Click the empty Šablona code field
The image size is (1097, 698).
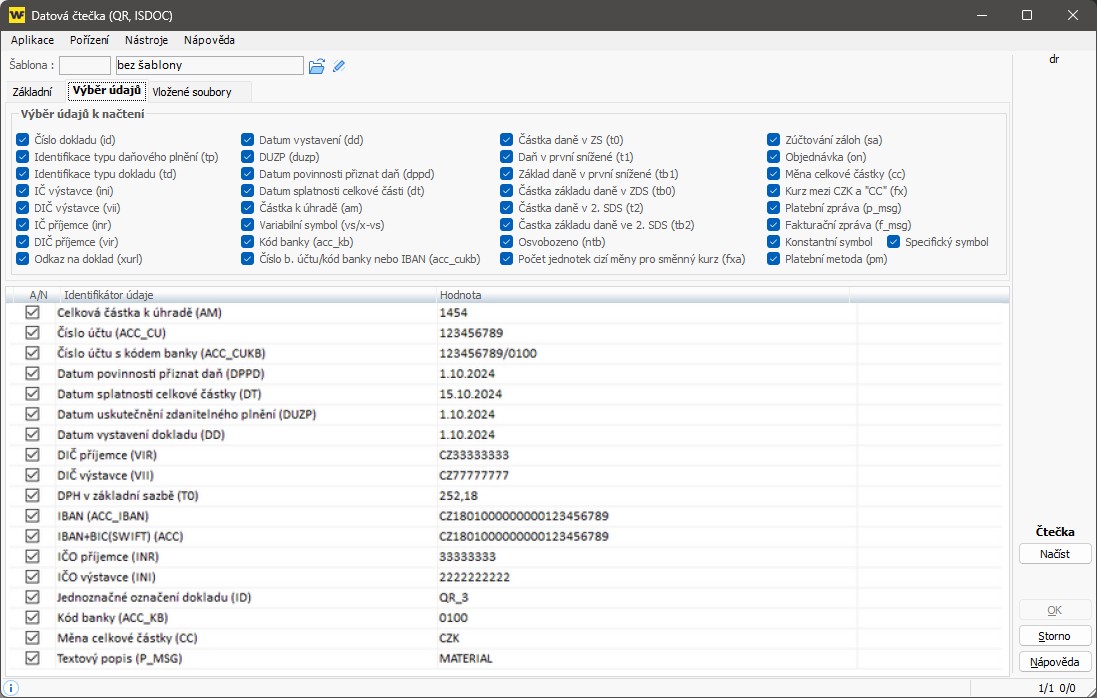click(x=85, y=66)
